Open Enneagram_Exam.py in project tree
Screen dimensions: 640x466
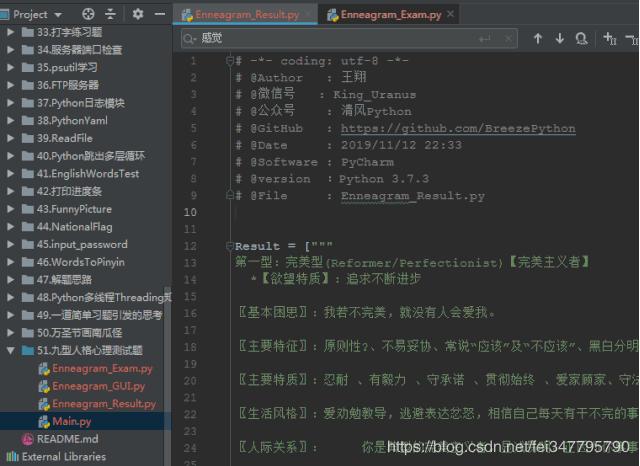tap(102, 368)
